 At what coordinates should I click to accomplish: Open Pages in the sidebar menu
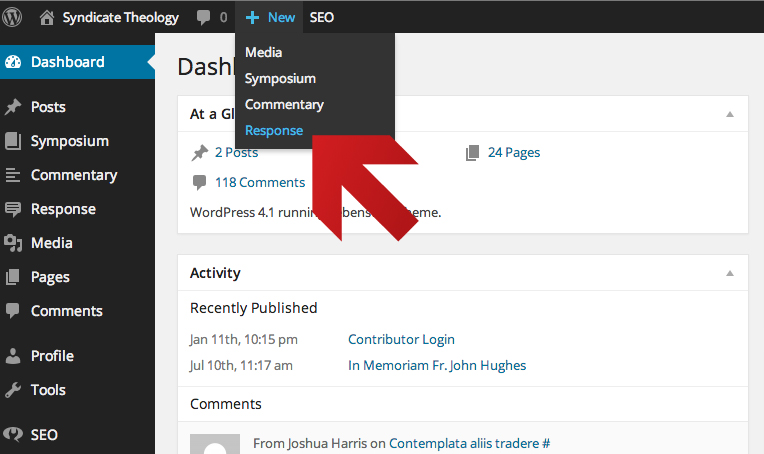tap(50, 277)
